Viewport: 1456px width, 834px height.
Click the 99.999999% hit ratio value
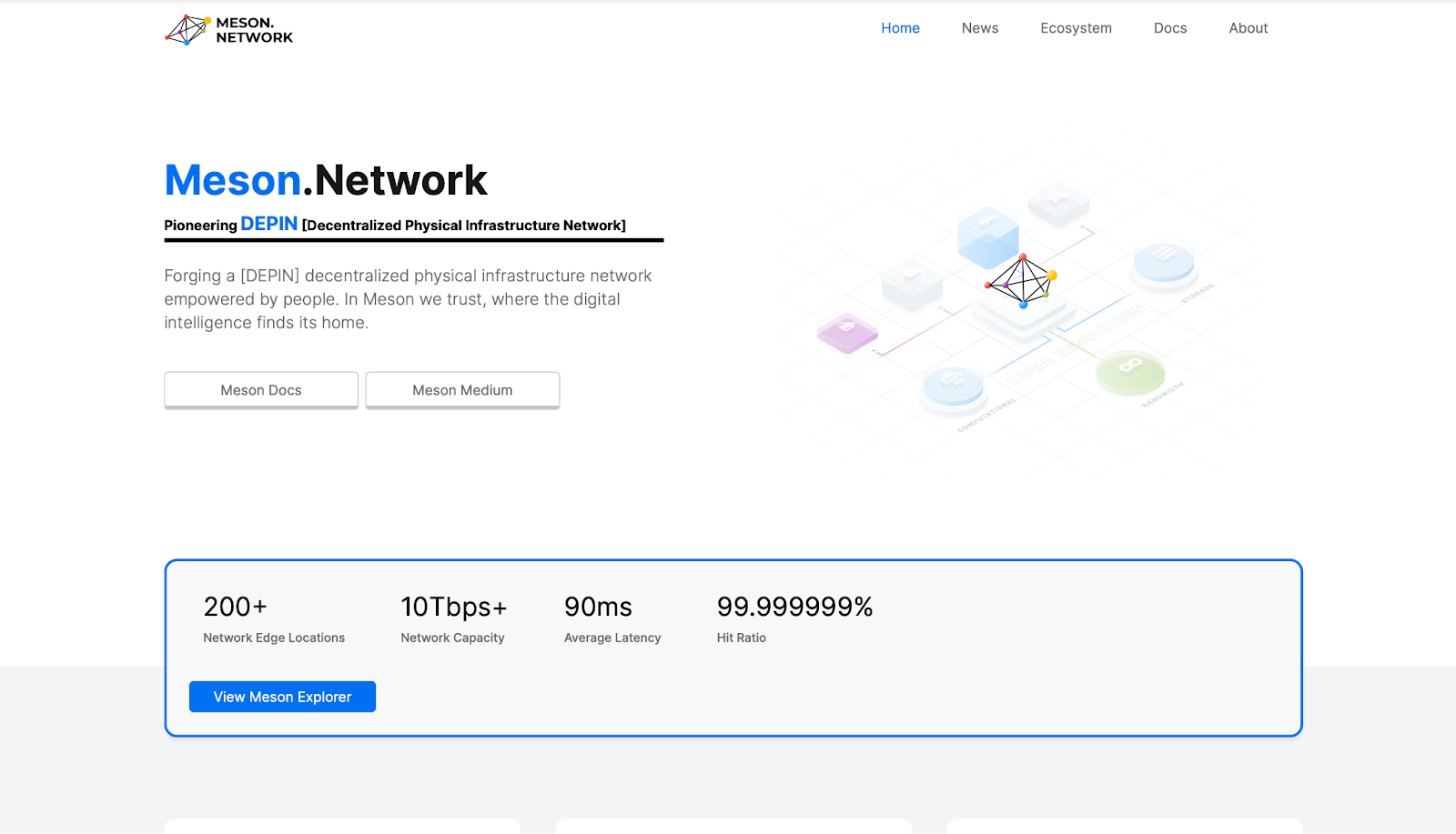[x=794, y=607]
